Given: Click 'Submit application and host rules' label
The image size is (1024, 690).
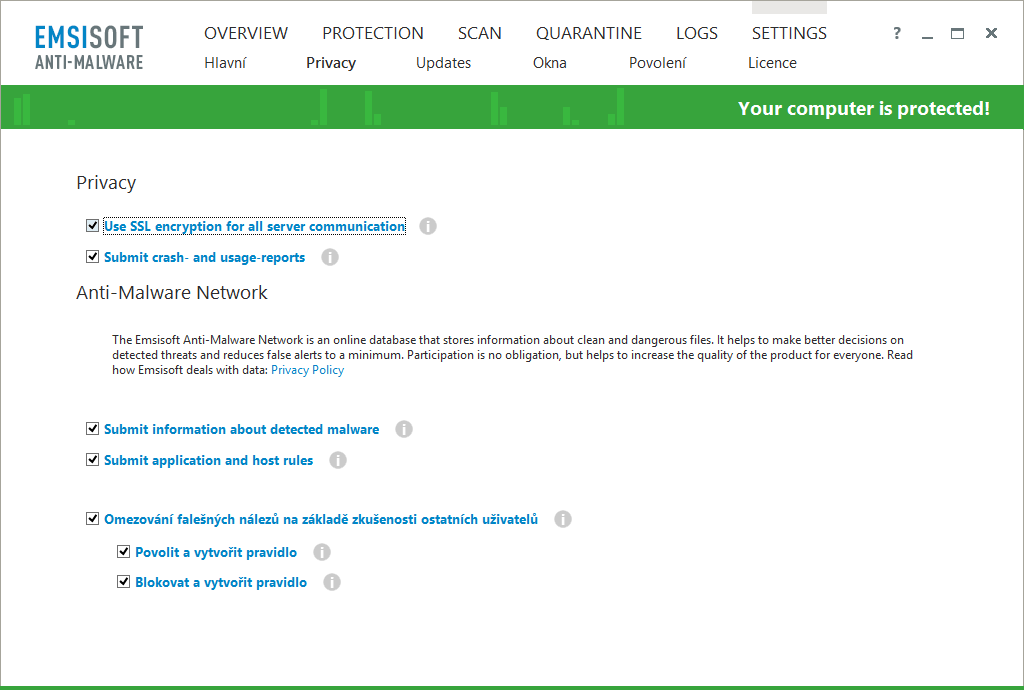Looking at the screenshot, I should [208, 460].
